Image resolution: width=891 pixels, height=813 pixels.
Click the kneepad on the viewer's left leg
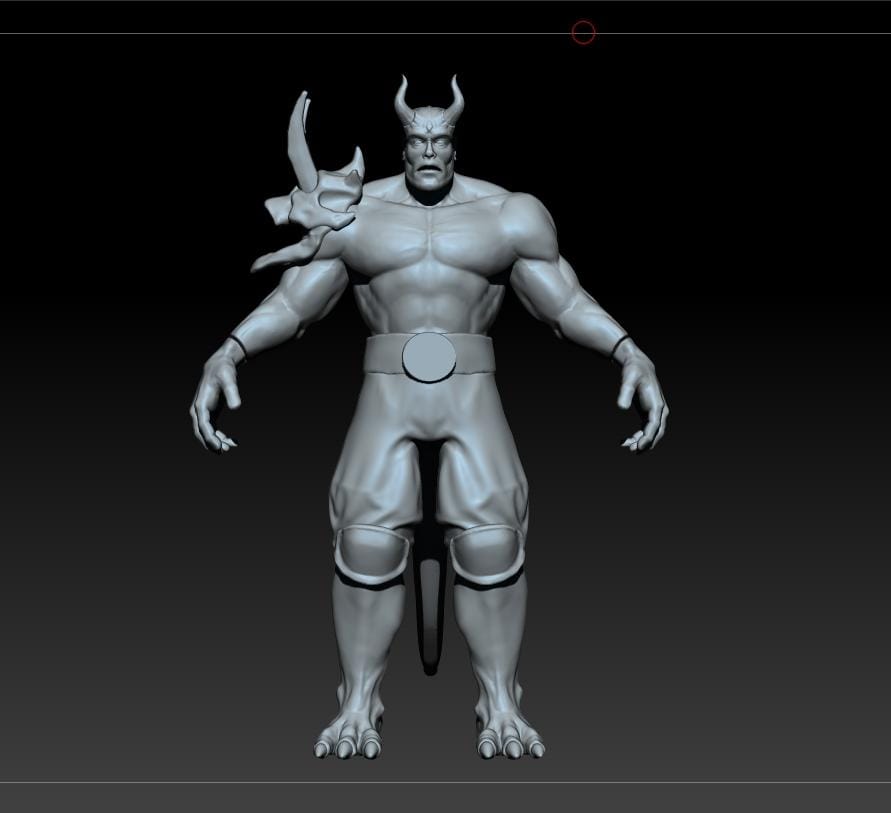click(x=372, y=555)
